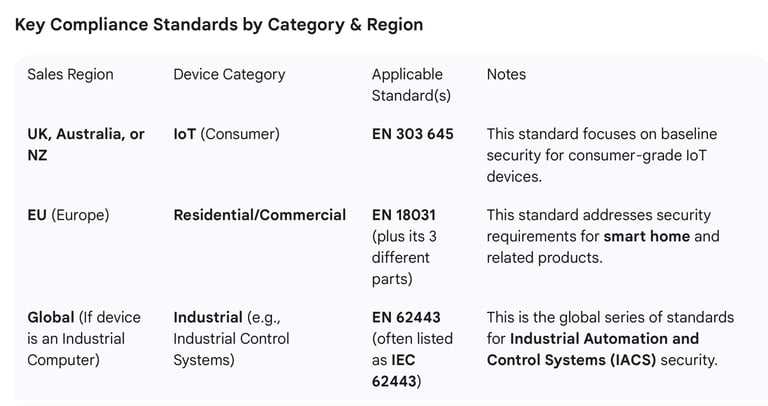The image size is (768, 406).
Task: Click the bold "smart home" text
Action: pyautogui.click(x=646, y=237)
